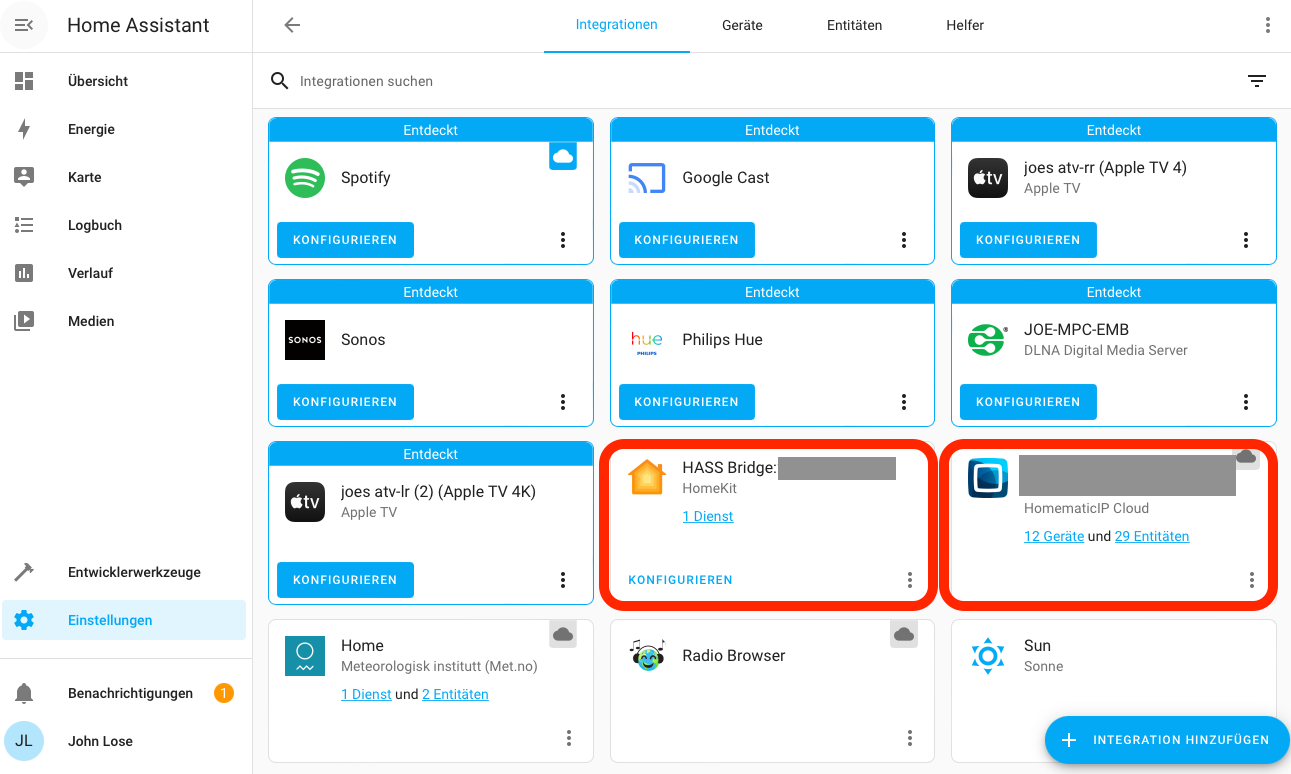Viewport: 1291px width, 774px height.
Task: Click the Apple TV logo of joes atv-lr
Action: [x=305, y=502]
